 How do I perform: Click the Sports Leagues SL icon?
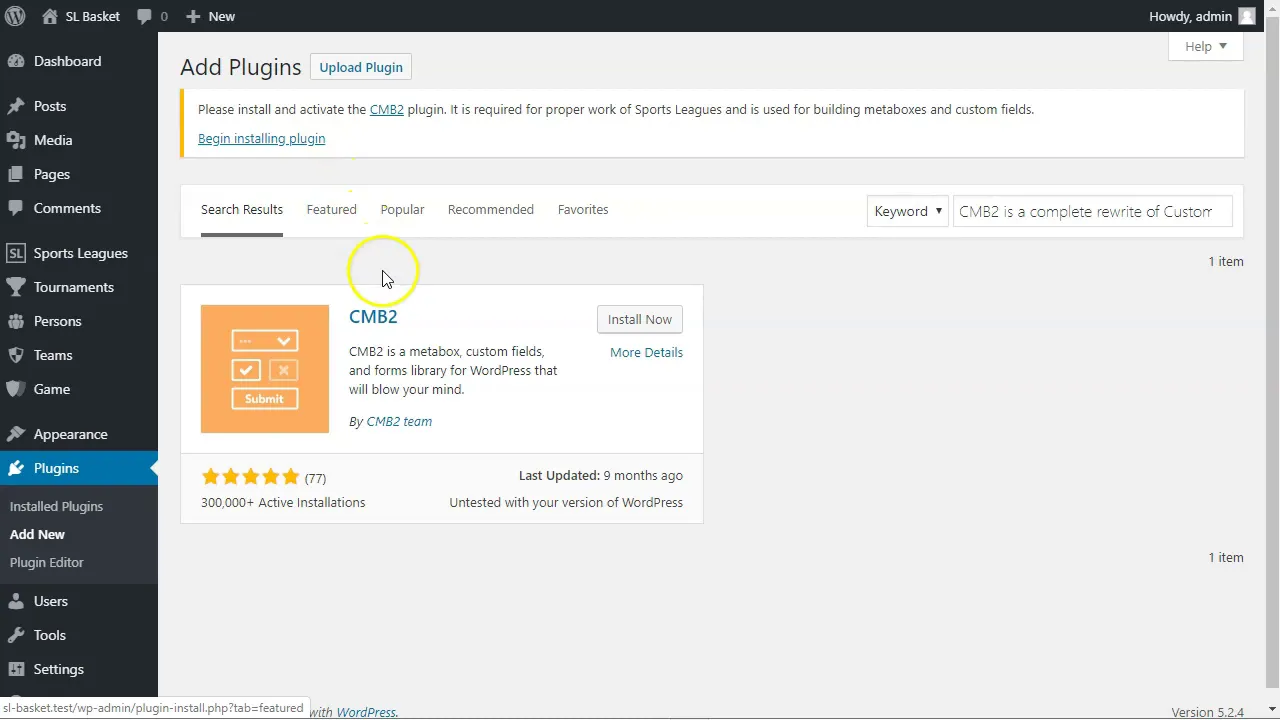[15, 253]
